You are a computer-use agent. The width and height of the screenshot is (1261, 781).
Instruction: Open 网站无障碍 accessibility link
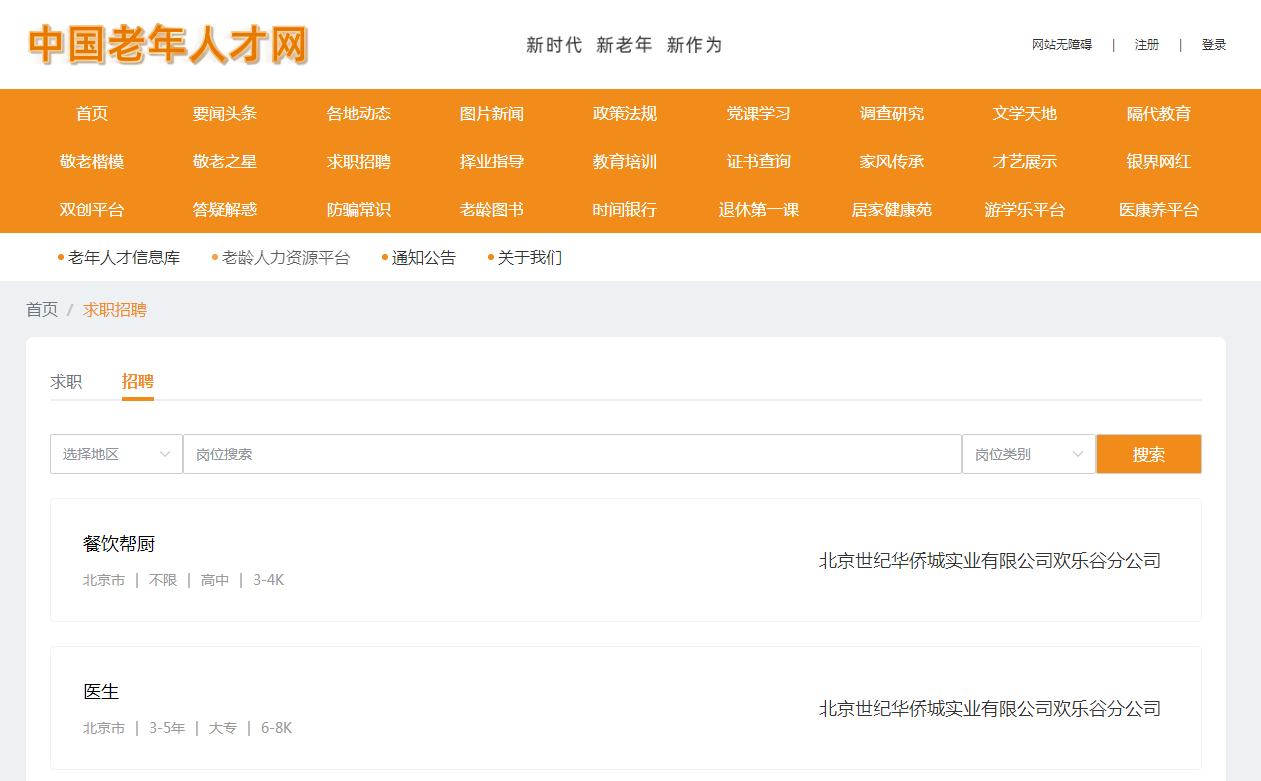[x=1061, y=45]
